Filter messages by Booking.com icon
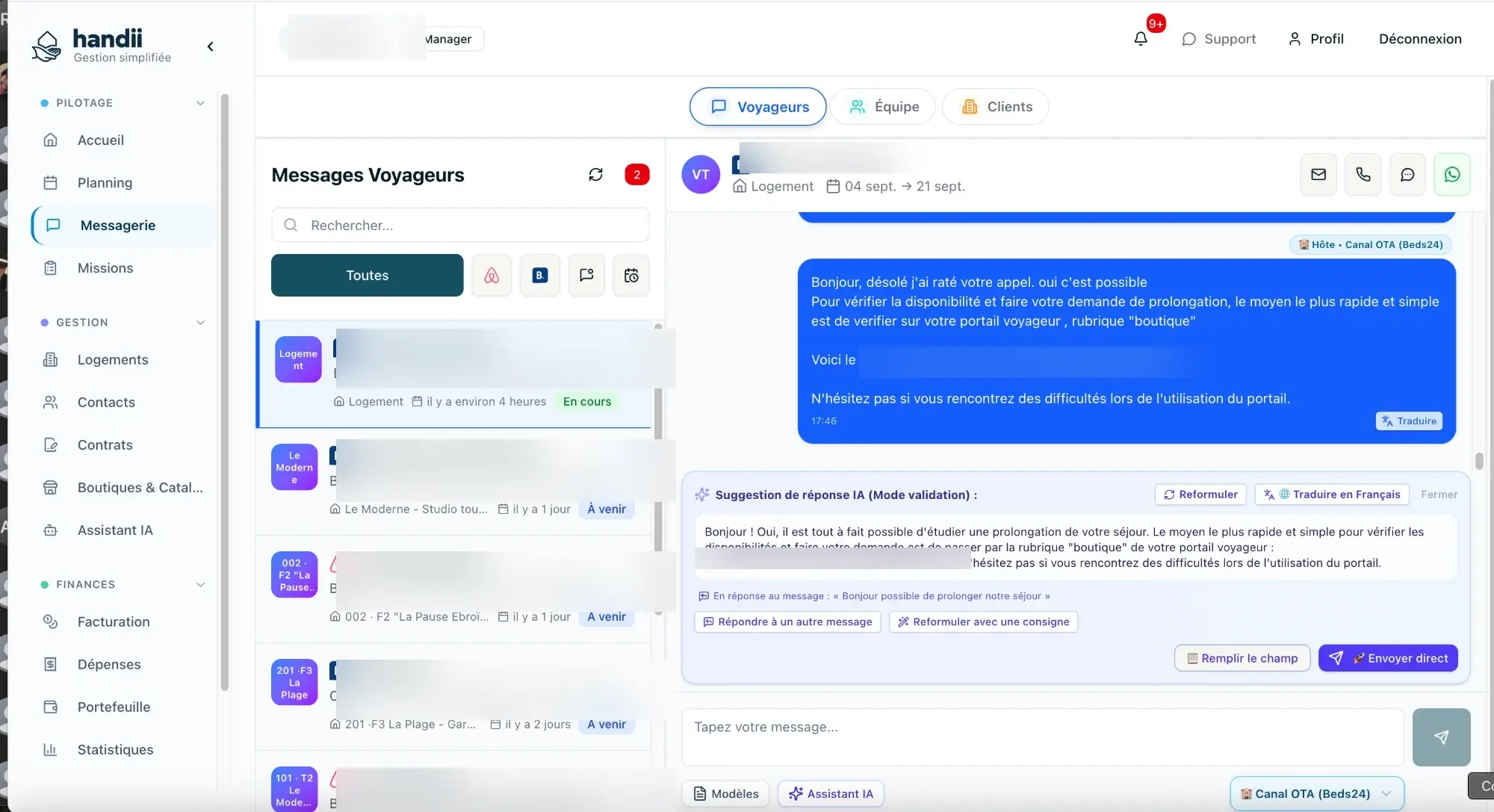 pyautogui.click(x=540, y=276)
